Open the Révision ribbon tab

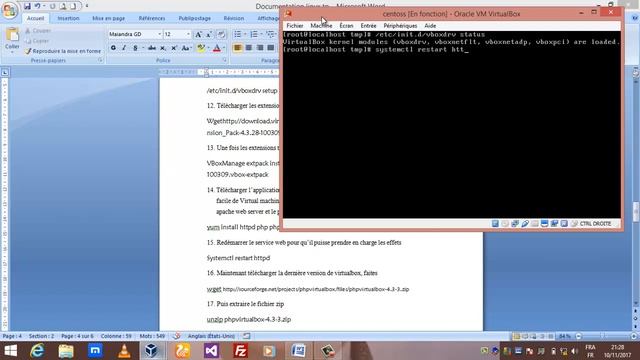[x=233, y=18]
